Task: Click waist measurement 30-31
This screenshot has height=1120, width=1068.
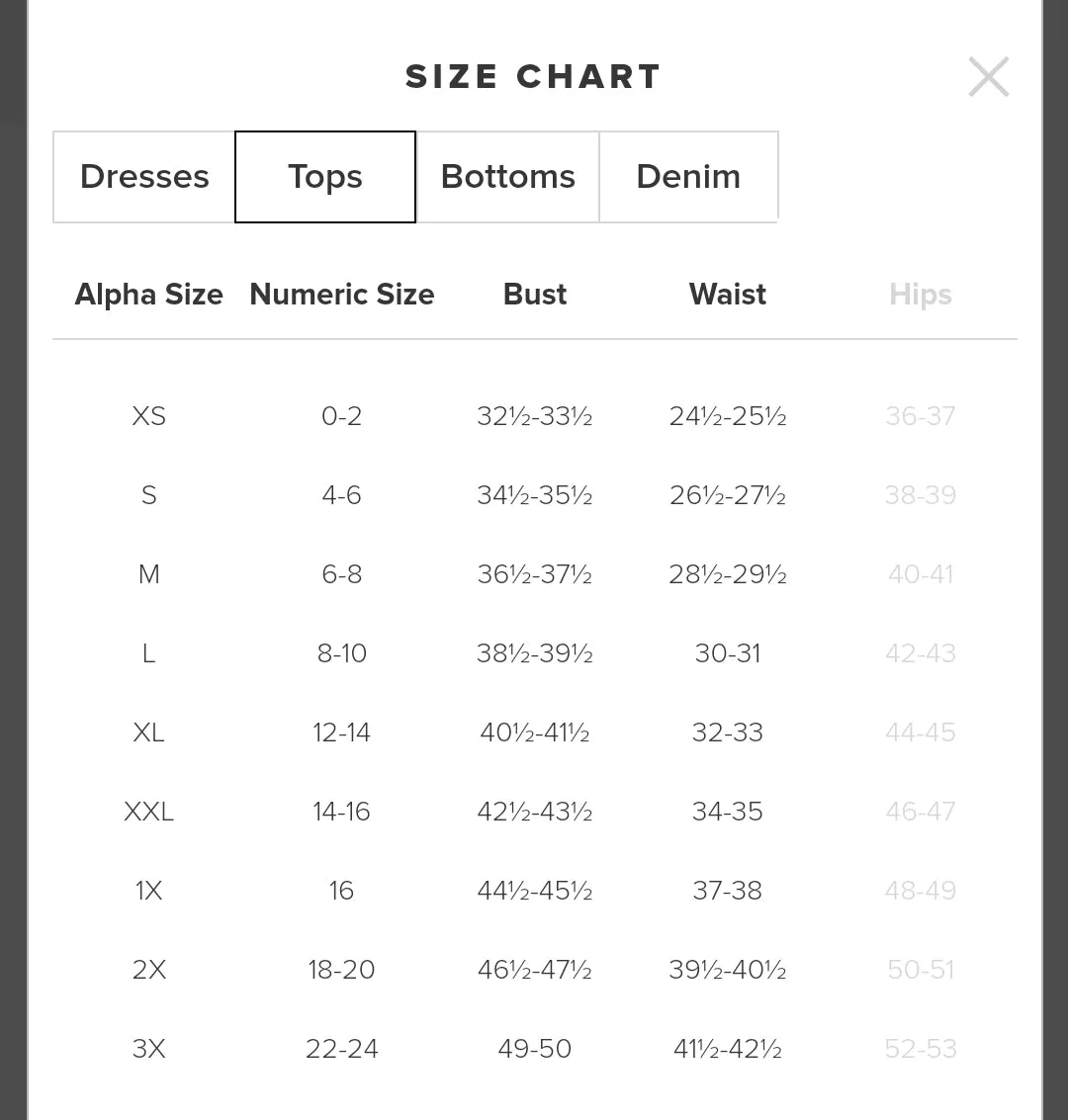Action: 727,653
